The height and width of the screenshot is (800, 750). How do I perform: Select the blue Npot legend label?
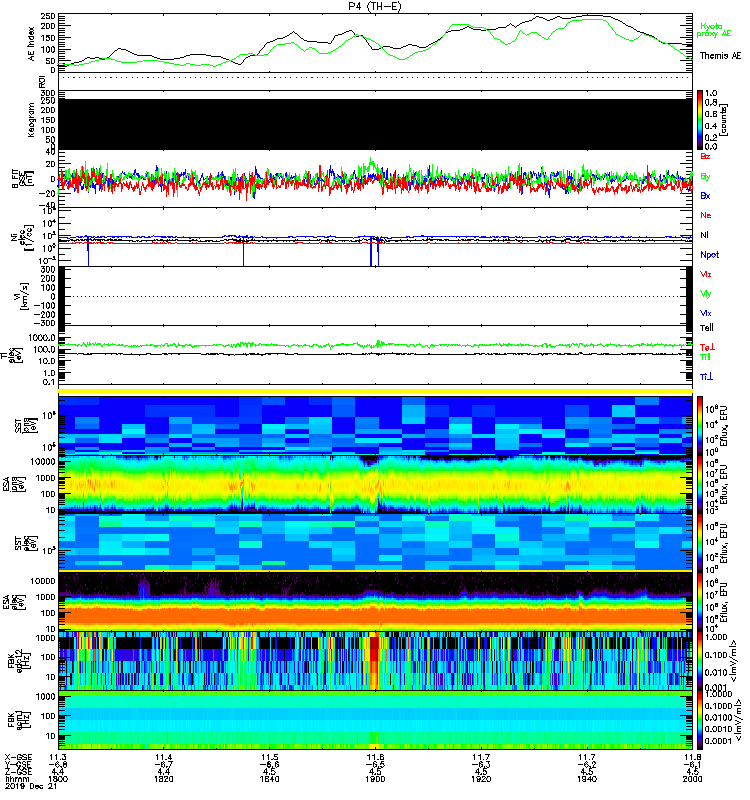pos(710,255)
